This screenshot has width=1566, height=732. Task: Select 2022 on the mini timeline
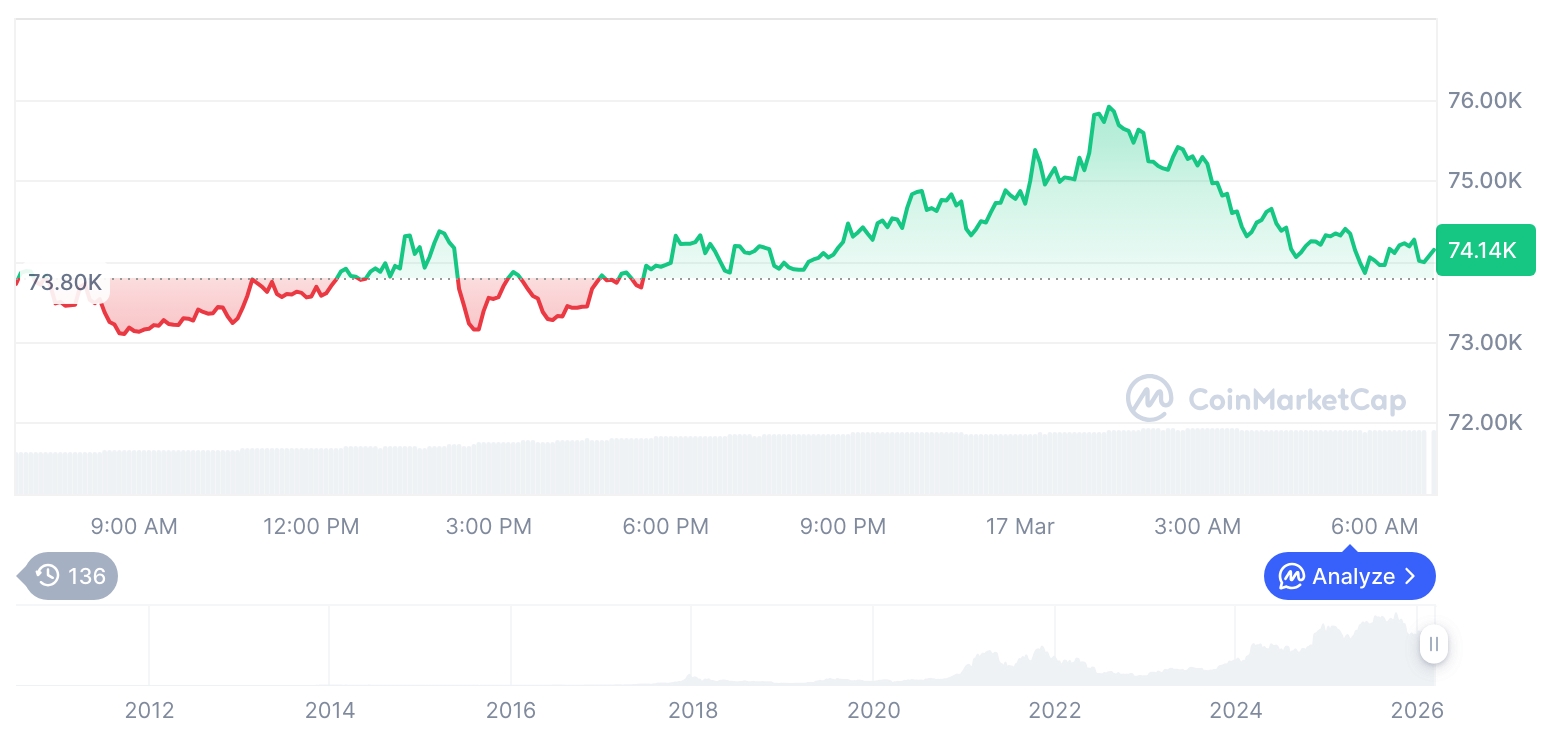tap(1055, 710)
